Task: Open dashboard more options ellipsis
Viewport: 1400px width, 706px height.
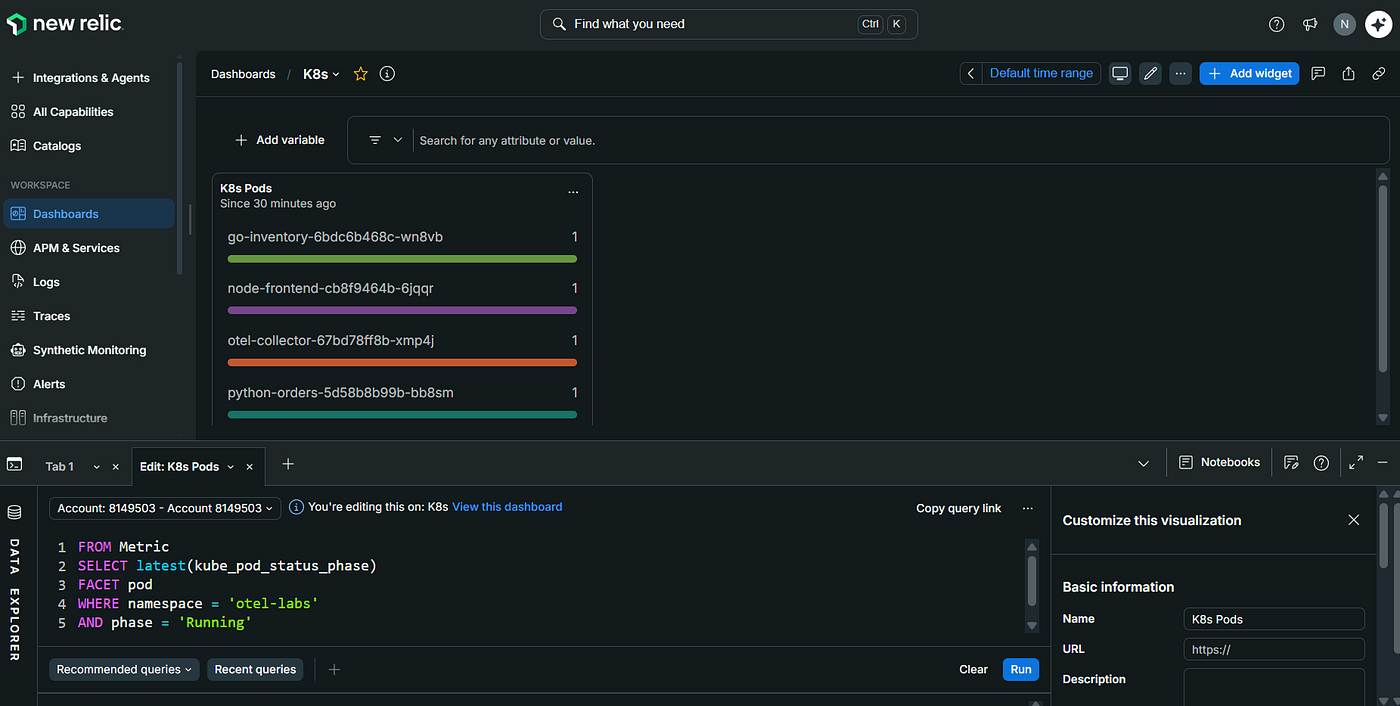Action: (1181, 73)
